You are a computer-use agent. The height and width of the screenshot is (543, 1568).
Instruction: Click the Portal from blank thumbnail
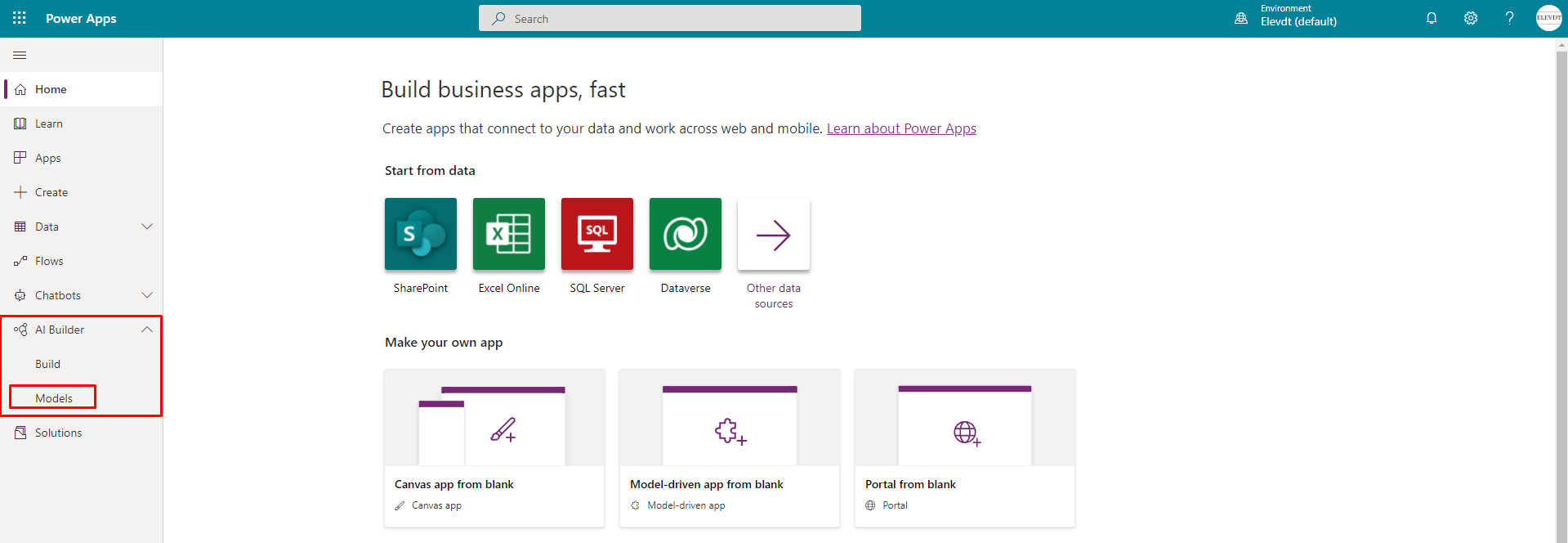[x=965, y=418]
